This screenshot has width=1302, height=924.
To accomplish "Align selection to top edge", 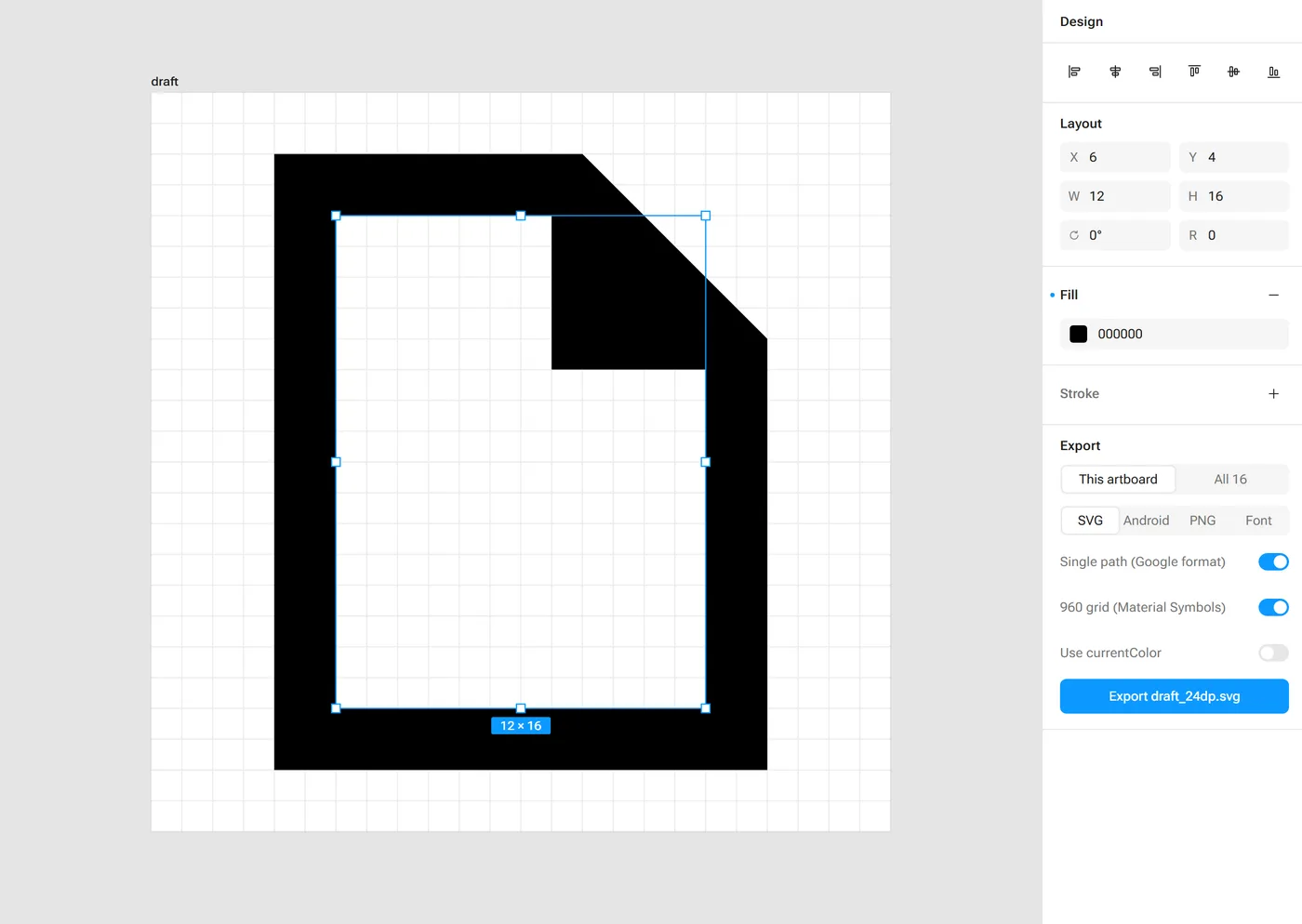I will click(1194, 72).
